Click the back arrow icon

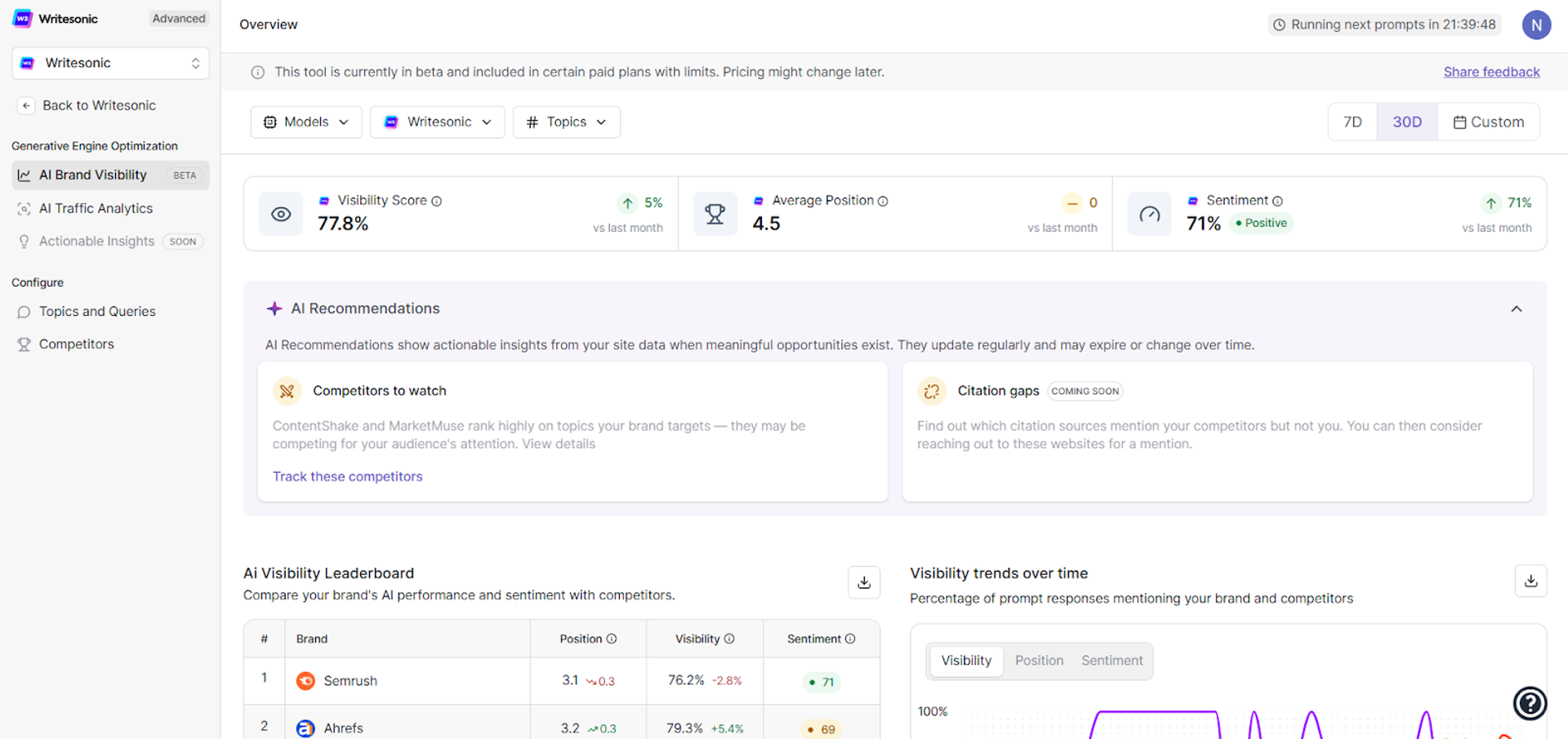pyautogui.click(x=26, y=105)
